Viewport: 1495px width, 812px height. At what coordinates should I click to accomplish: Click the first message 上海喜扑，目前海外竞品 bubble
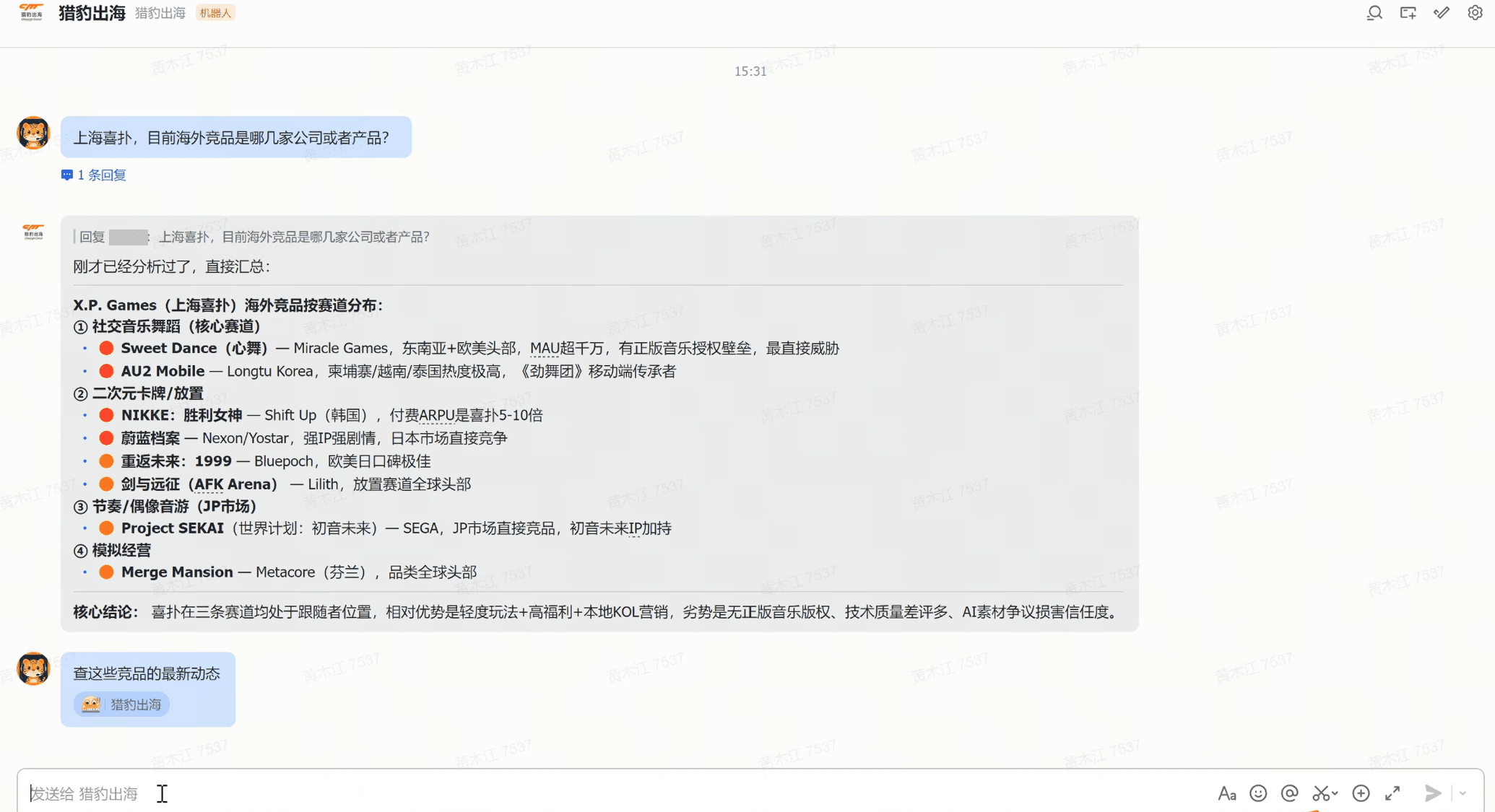236,137
